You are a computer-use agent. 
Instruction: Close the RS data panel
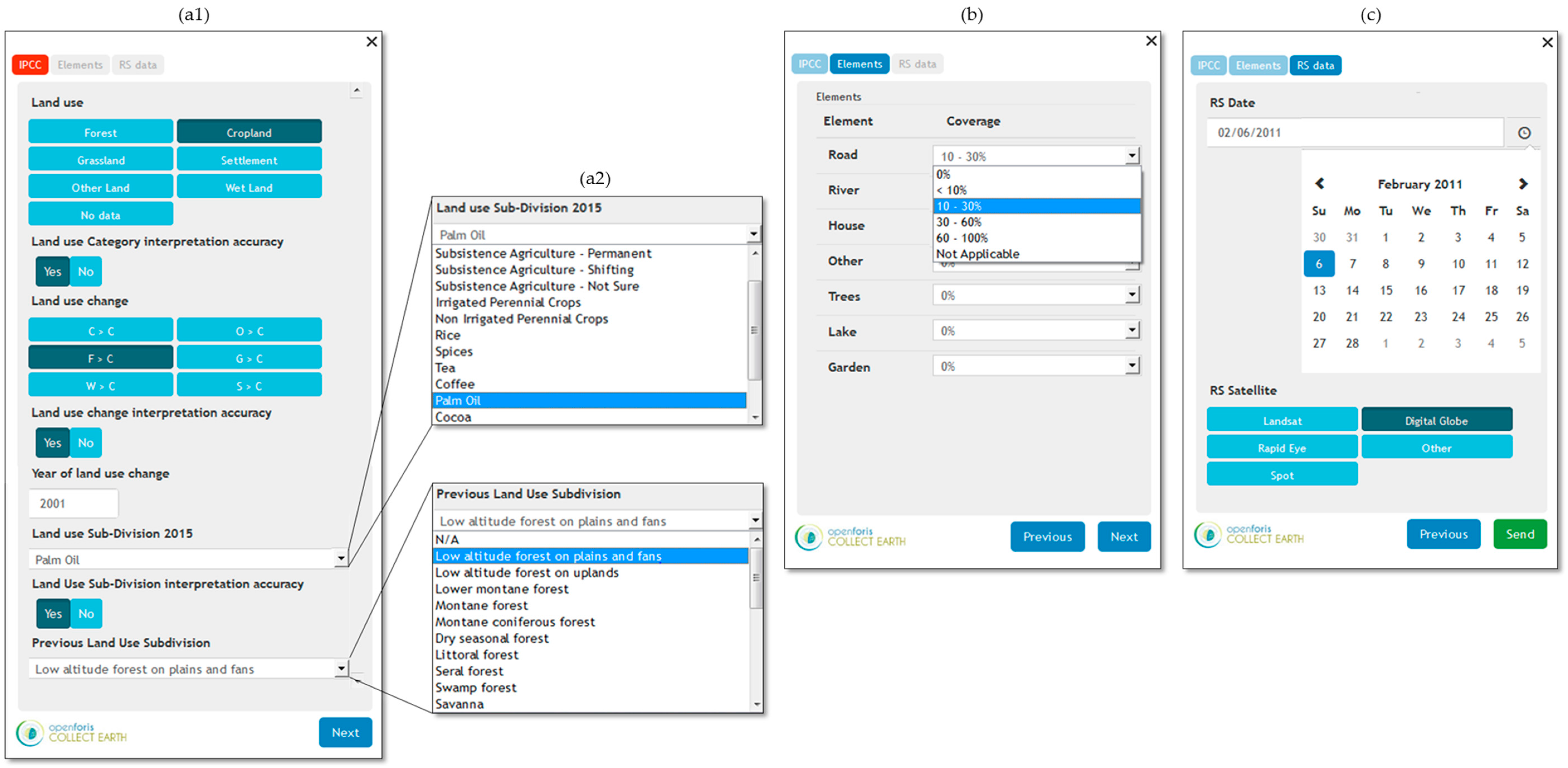1547,42
